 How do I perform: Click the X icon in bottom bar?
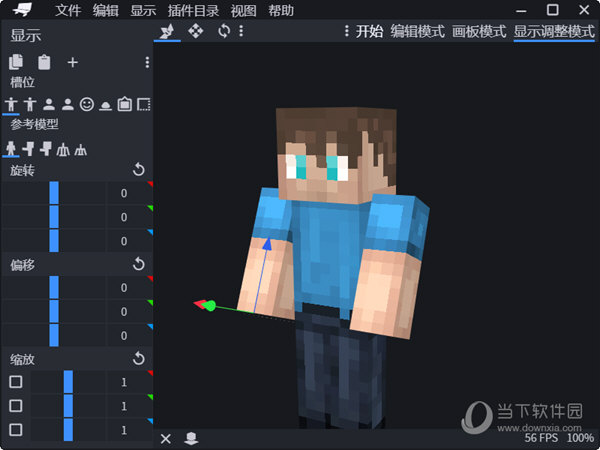pos(165,439)
